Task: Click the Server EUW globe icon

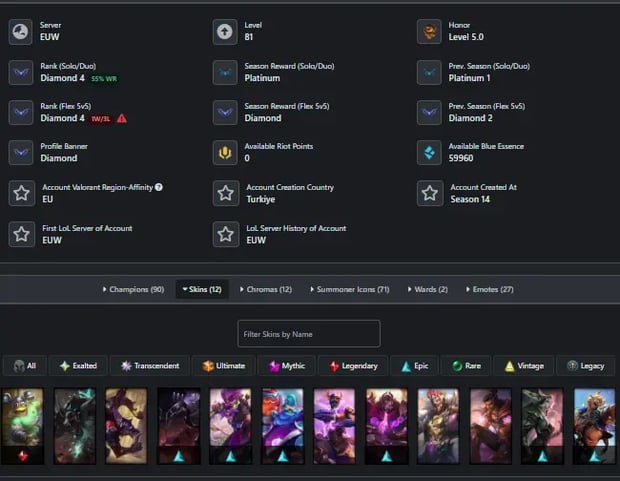Action: pyautogui.click(x=21, y=32)
